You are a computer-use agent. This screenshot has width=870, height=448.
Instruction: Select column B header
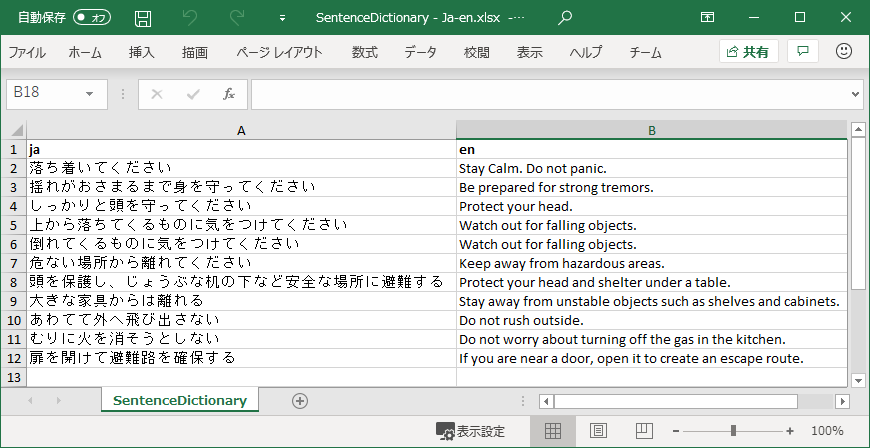[x=652, y=130]
